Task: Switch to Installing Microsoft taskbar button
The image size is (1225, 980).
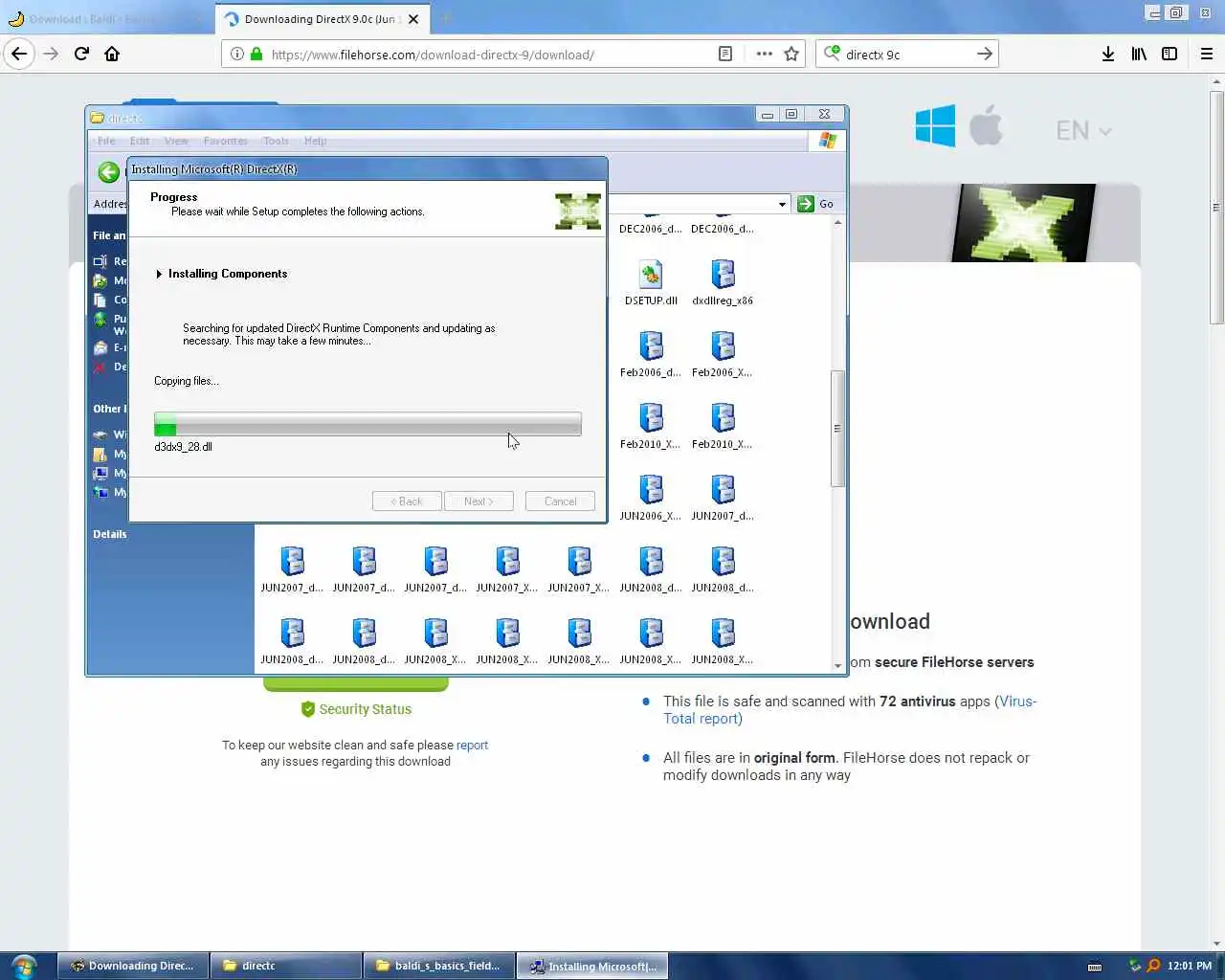Action: tap(592, 966)
